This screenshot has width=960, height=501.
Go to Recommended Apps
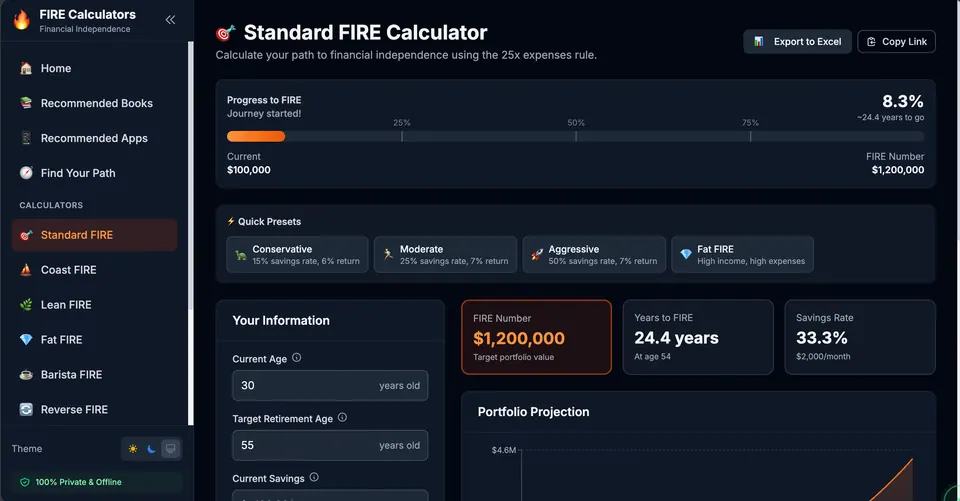coord(94,138)
